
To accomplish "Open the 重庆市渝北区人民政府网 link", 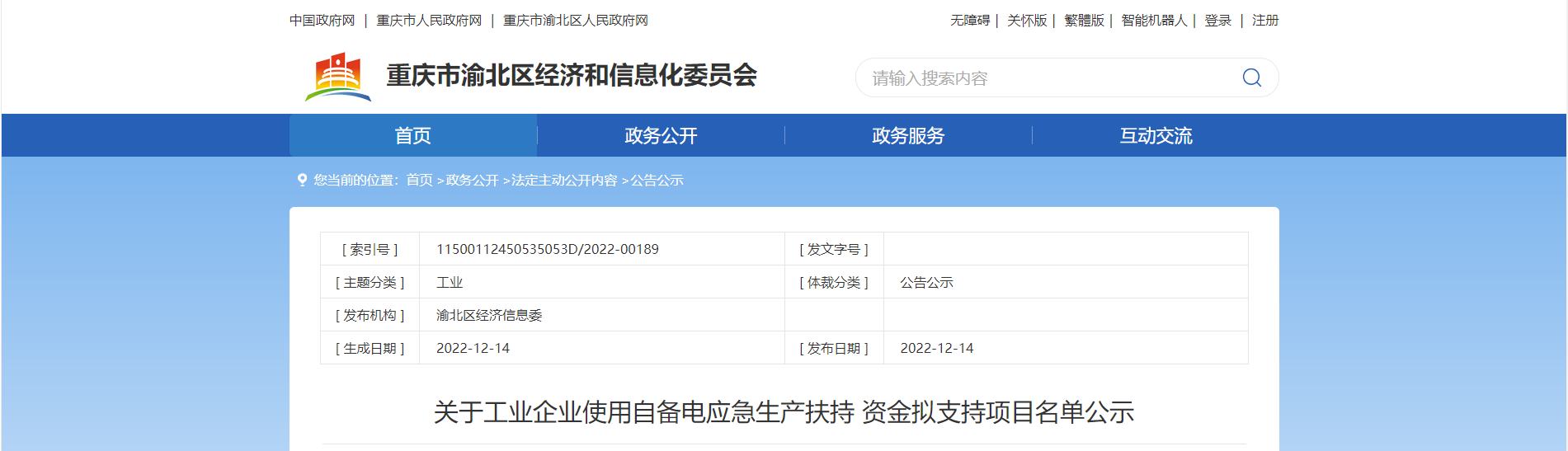I will pyautogui.click(x=576, y=21).
